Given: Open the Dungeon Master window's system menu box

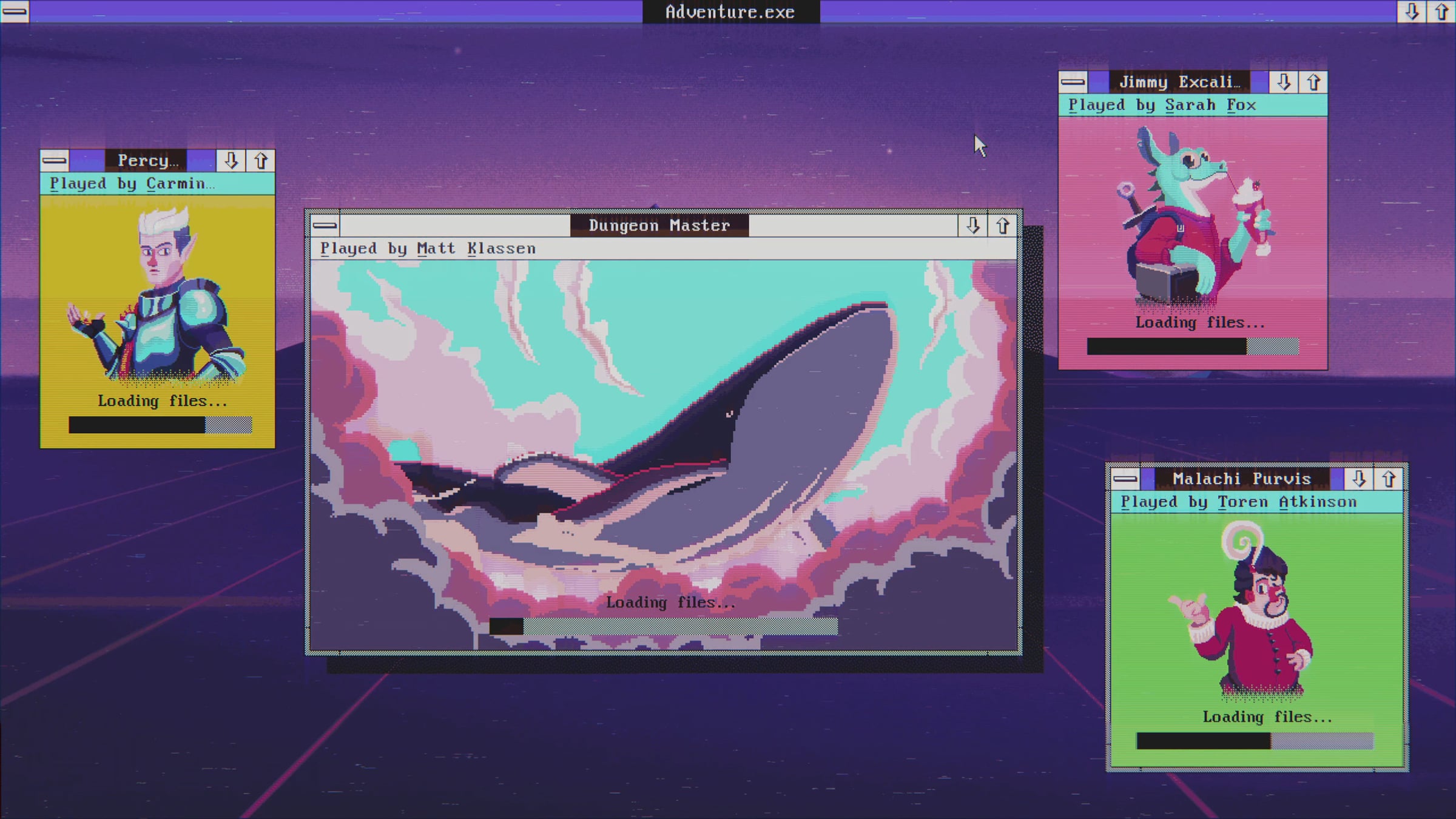Looking at the screenshot, I should coord(325,226).
